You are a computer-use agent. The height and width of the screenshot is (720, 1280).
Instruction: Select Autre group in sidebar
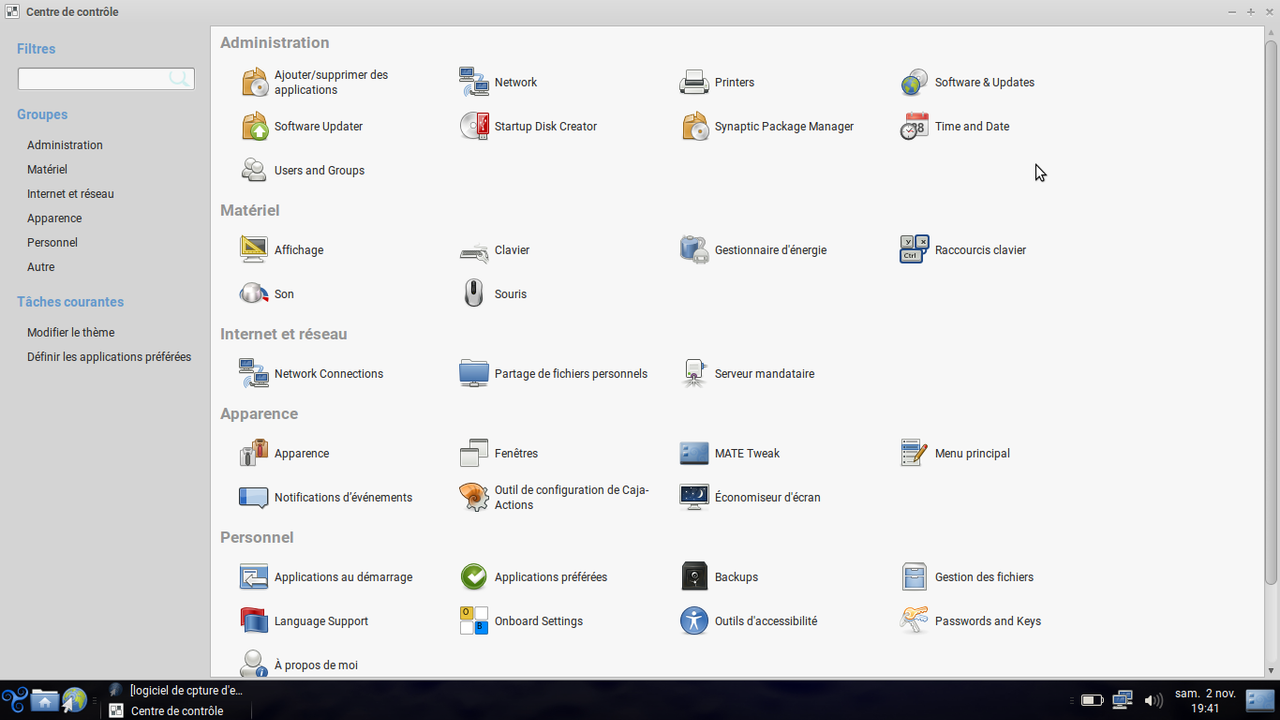(41, 267)
